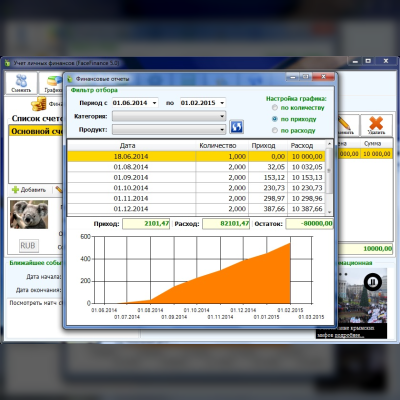The width and height of the screenshot is (400, 400).
Task: Click the gold coins stack icon
Action: [39, 104]
